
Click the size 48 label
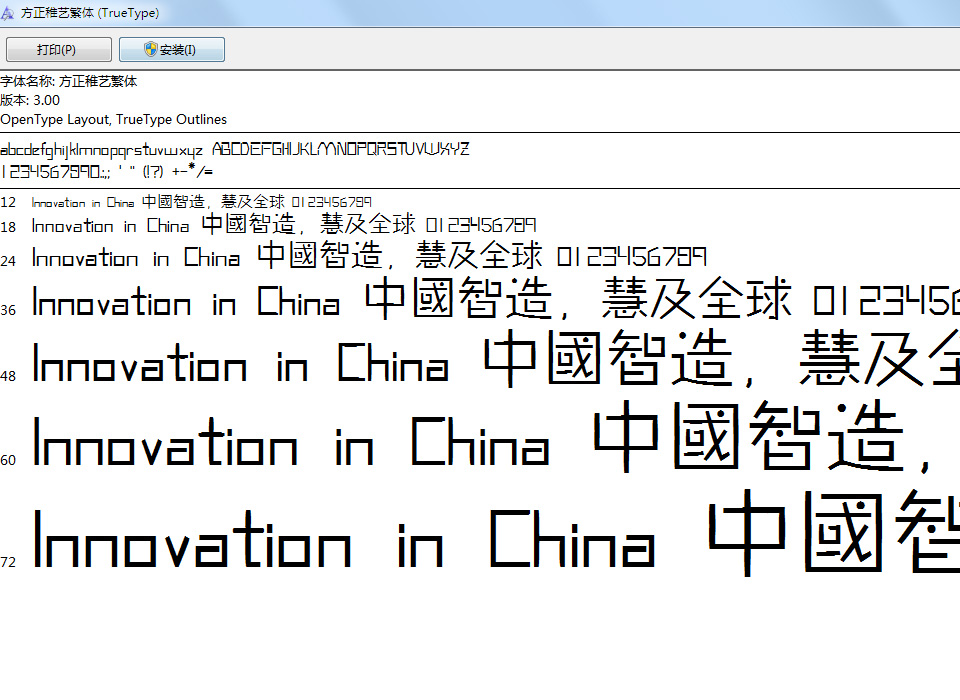[x=8, y=376]
